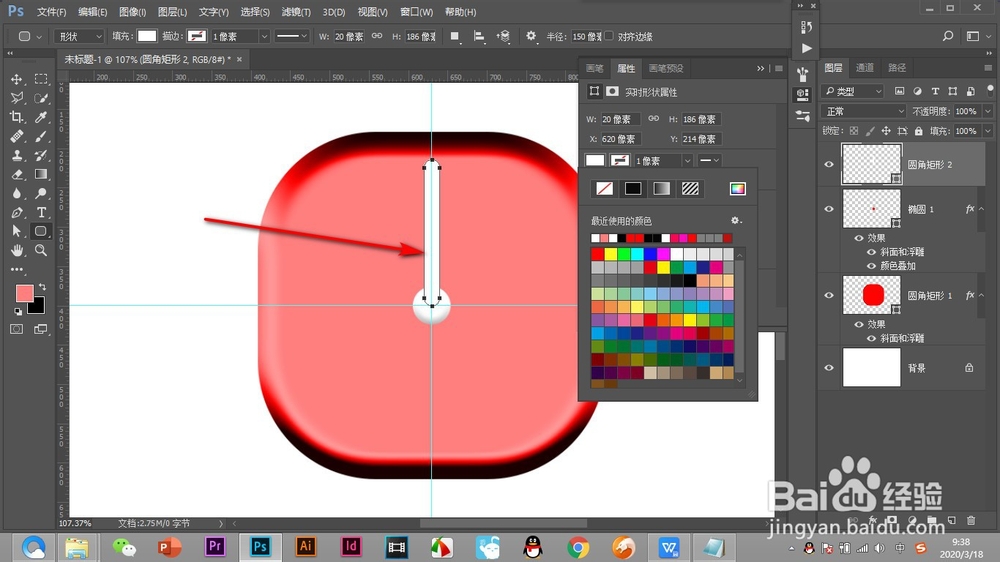Toggle 颜色叠加 effect visibility
Image resolution: width=1000 pixels, height=562 pixels.
click(871, 265)
